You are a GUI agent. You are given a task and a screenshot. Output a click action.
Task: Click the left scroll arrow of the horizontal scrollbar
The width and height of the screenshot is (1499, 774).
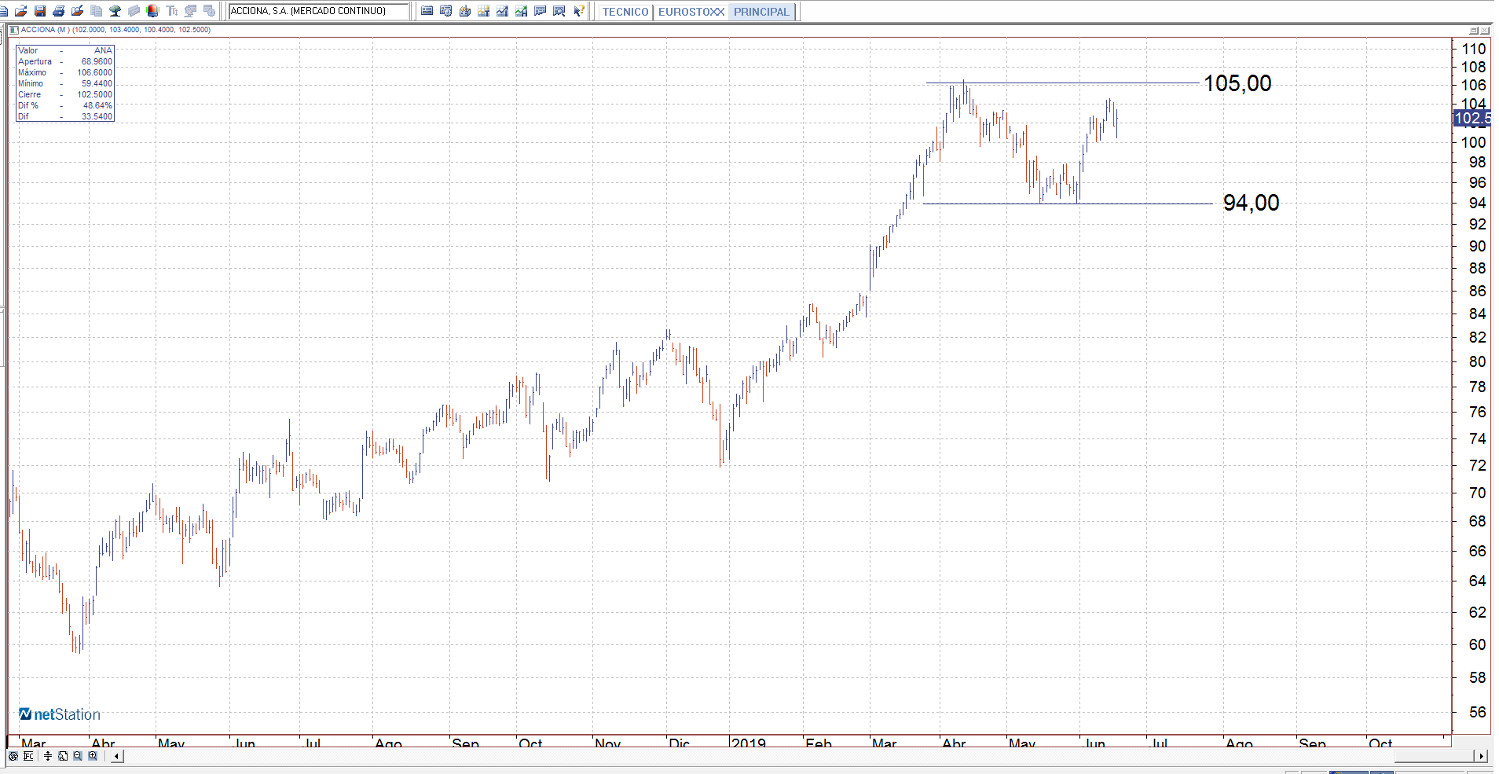pos(117,757)
